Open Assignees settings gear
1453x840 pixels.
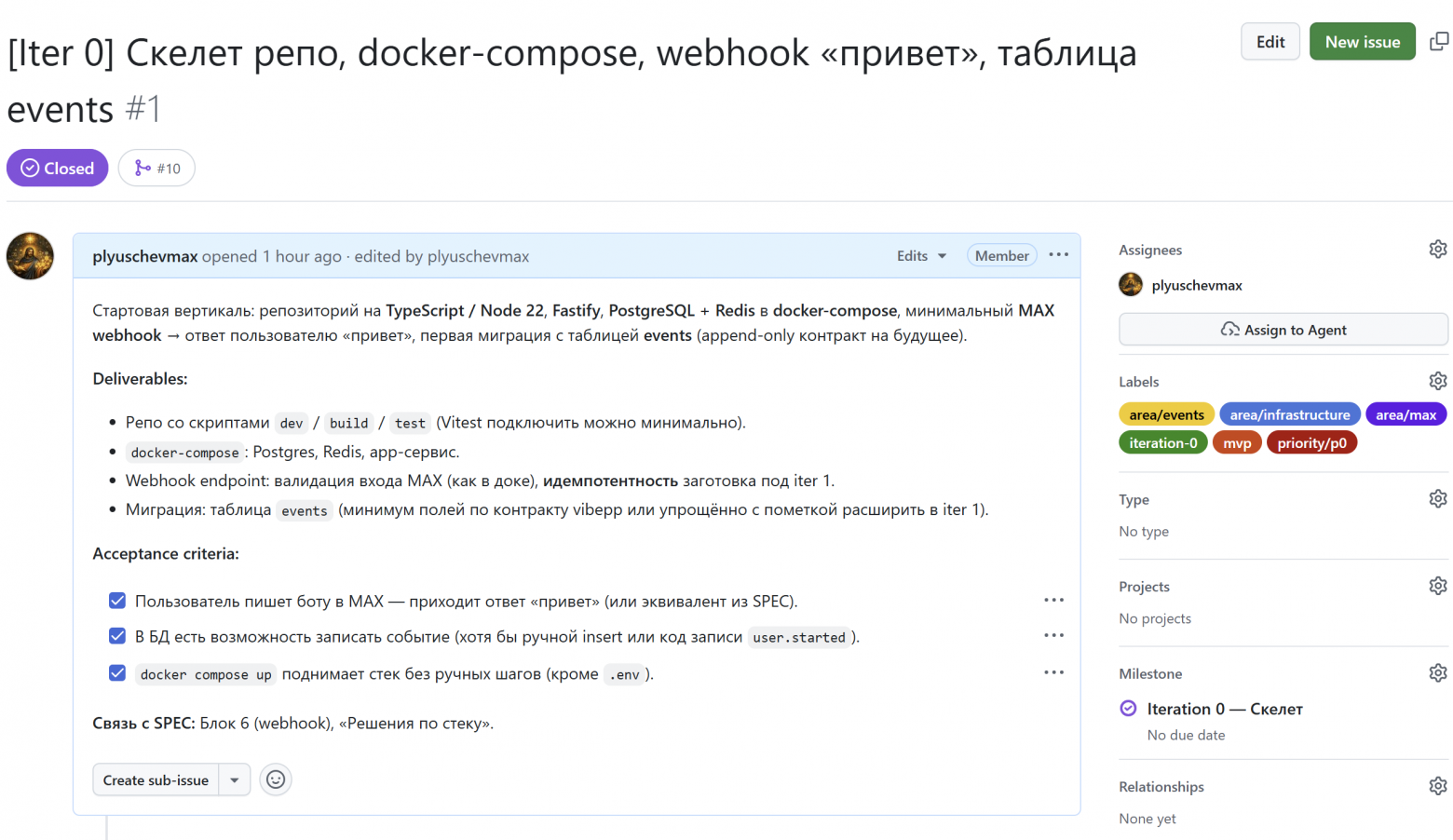click(x=1438, y=249)
